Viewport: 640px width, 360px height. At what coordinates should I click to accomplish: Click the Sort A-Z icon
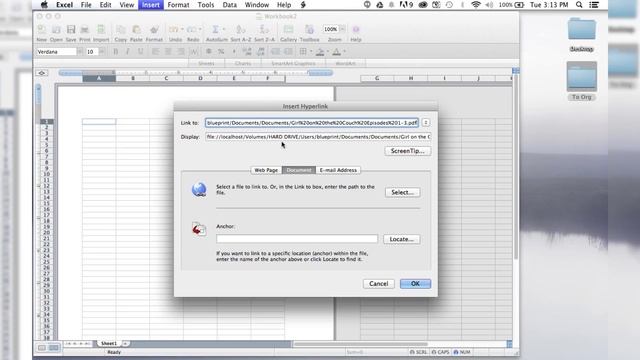(x=241, y=30)
